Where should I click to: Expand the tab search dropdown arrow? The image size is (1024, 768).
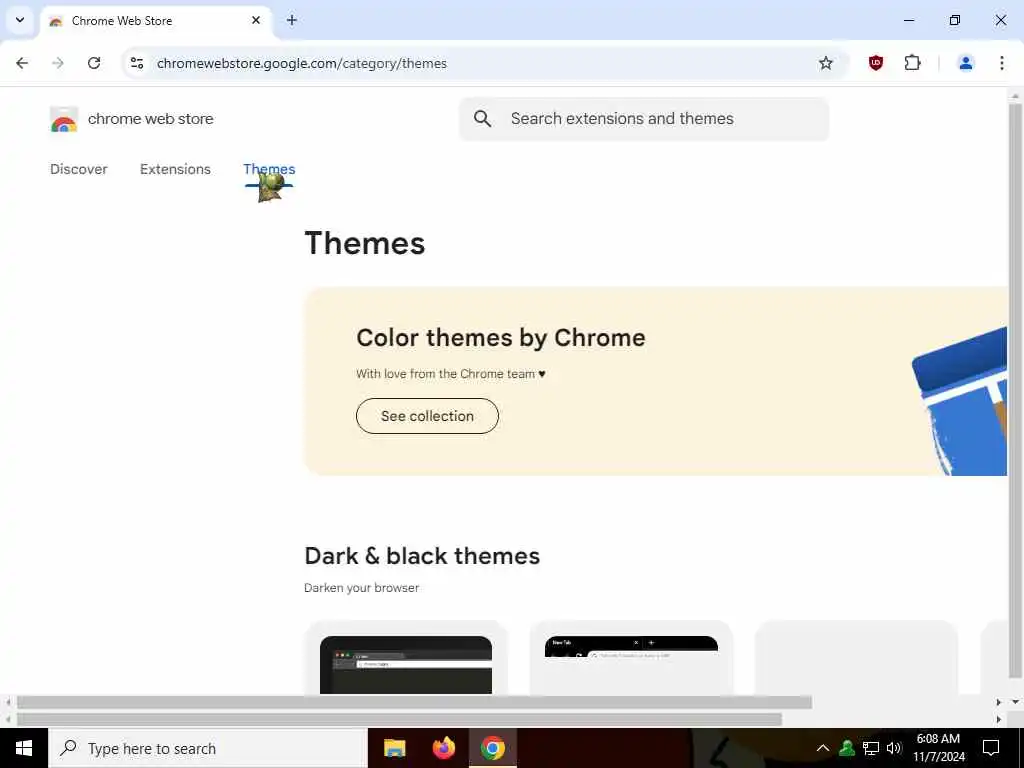(x=20, y=20)
